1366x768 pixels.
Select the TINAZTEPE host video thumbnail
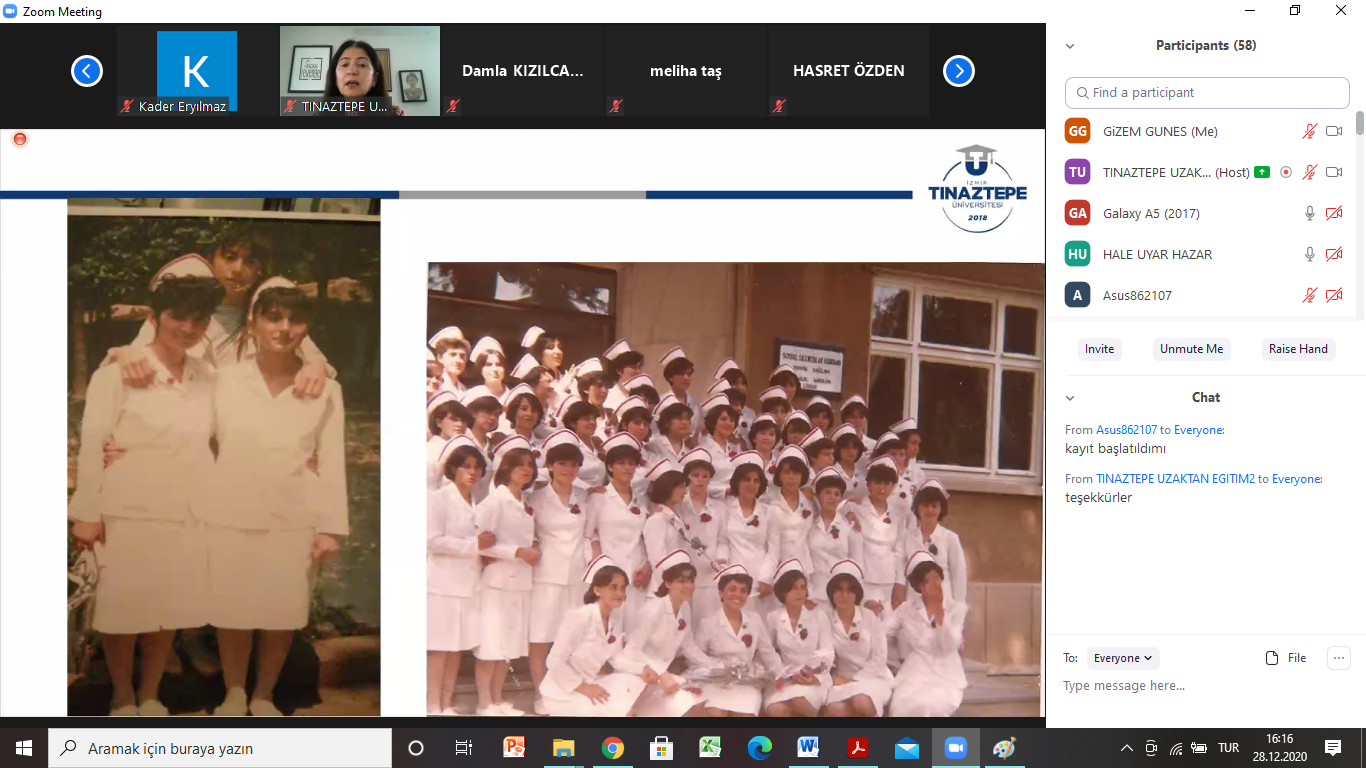point(359,71)
